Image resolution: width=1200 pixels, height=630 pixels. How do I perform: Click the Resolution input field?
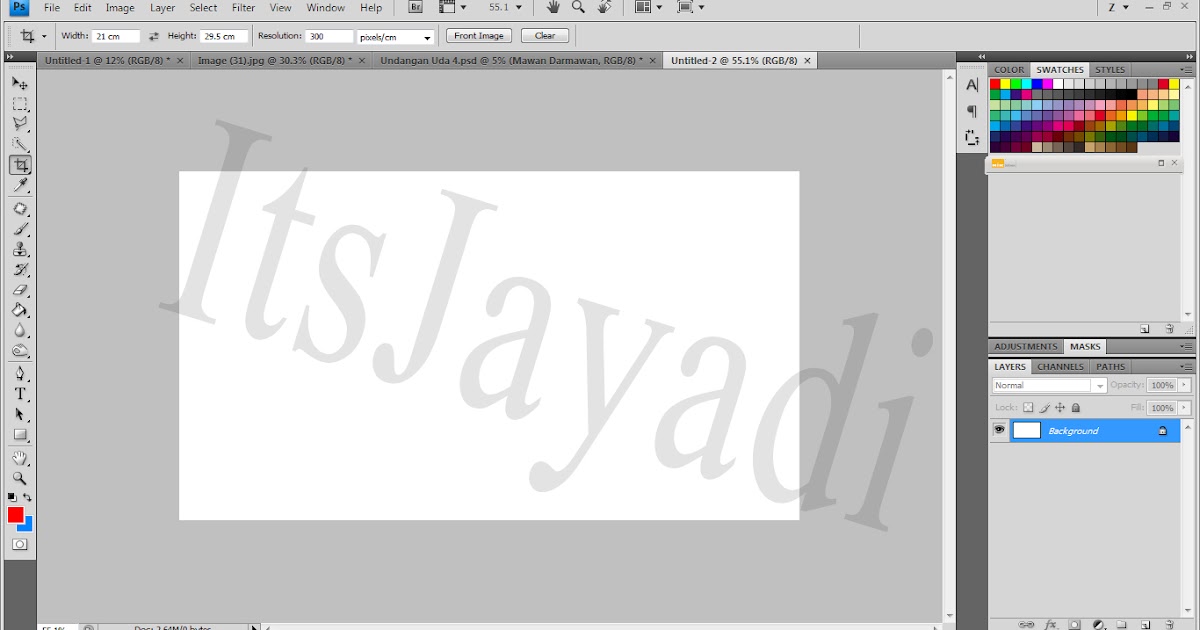[x=329, y=36]
